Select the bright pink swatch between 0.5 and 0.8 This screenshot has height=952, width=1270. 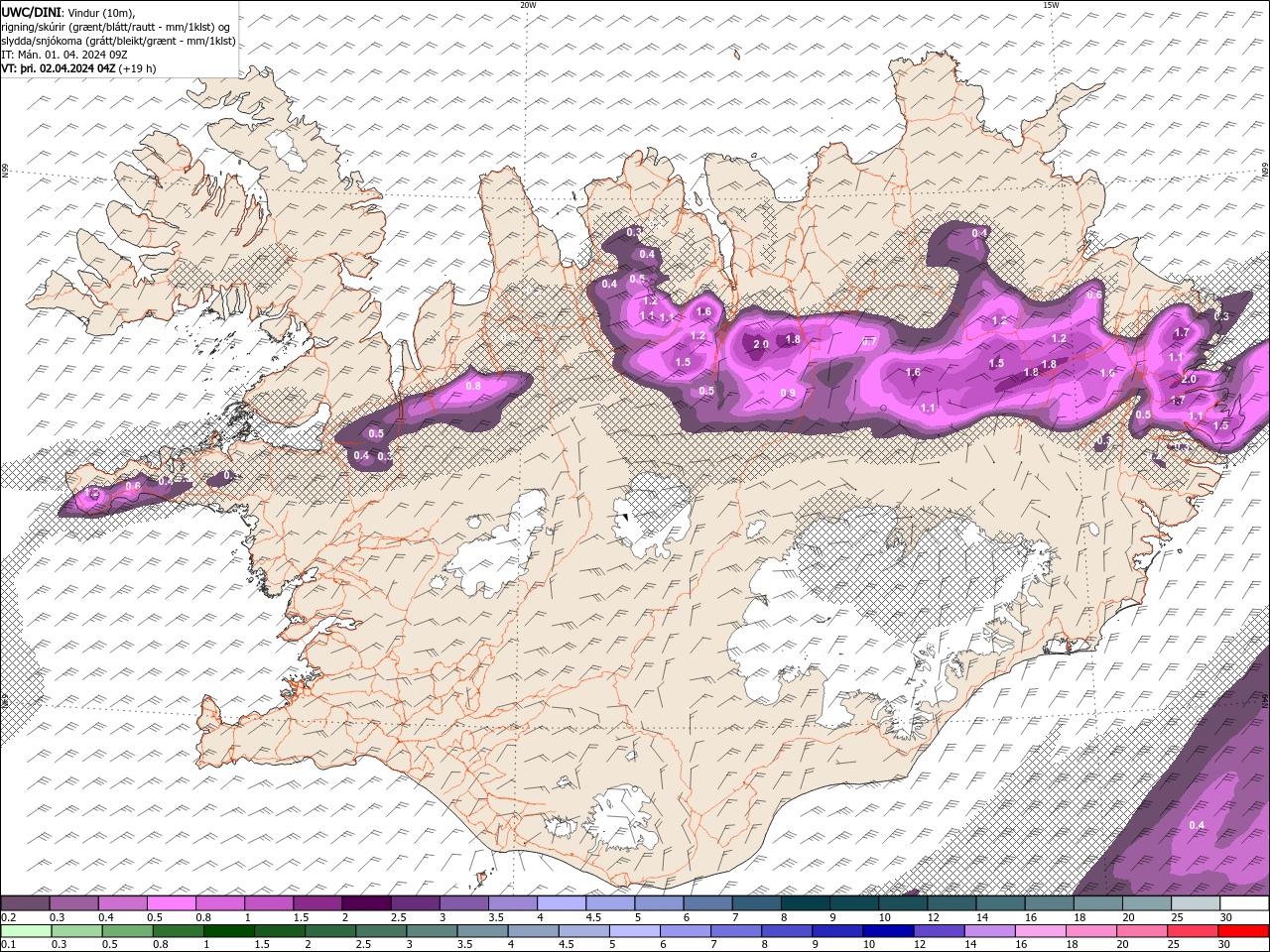171,903
